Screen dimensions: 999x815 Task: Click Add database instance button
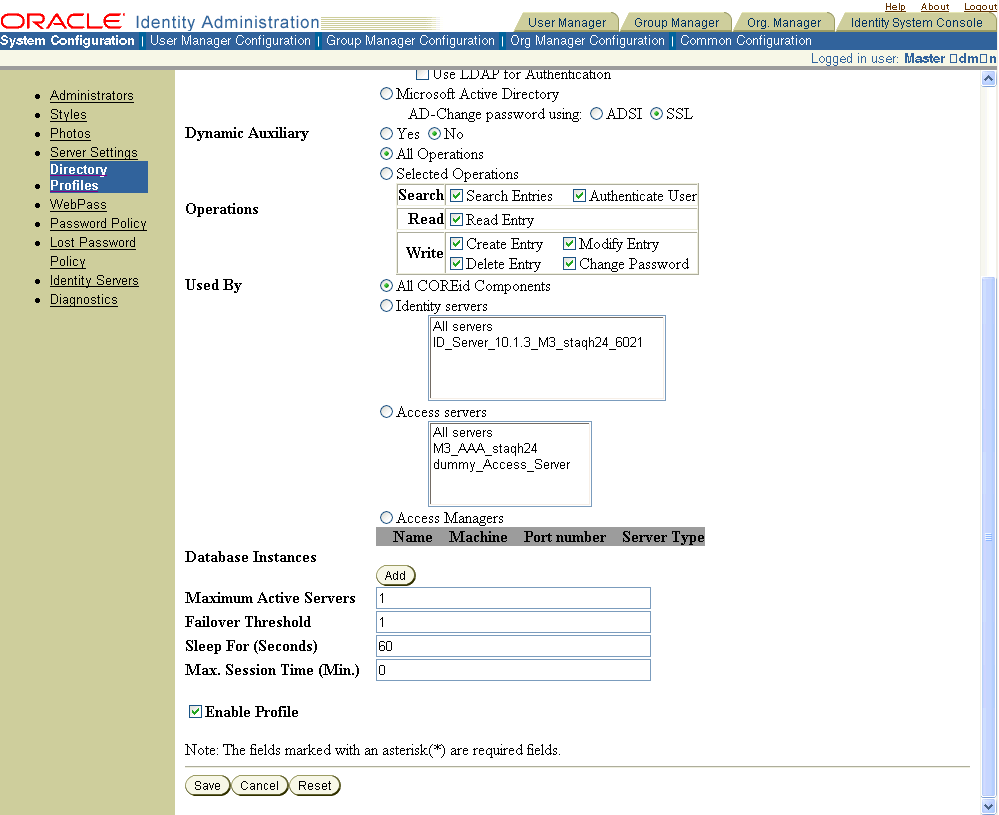tap(396, 575)
